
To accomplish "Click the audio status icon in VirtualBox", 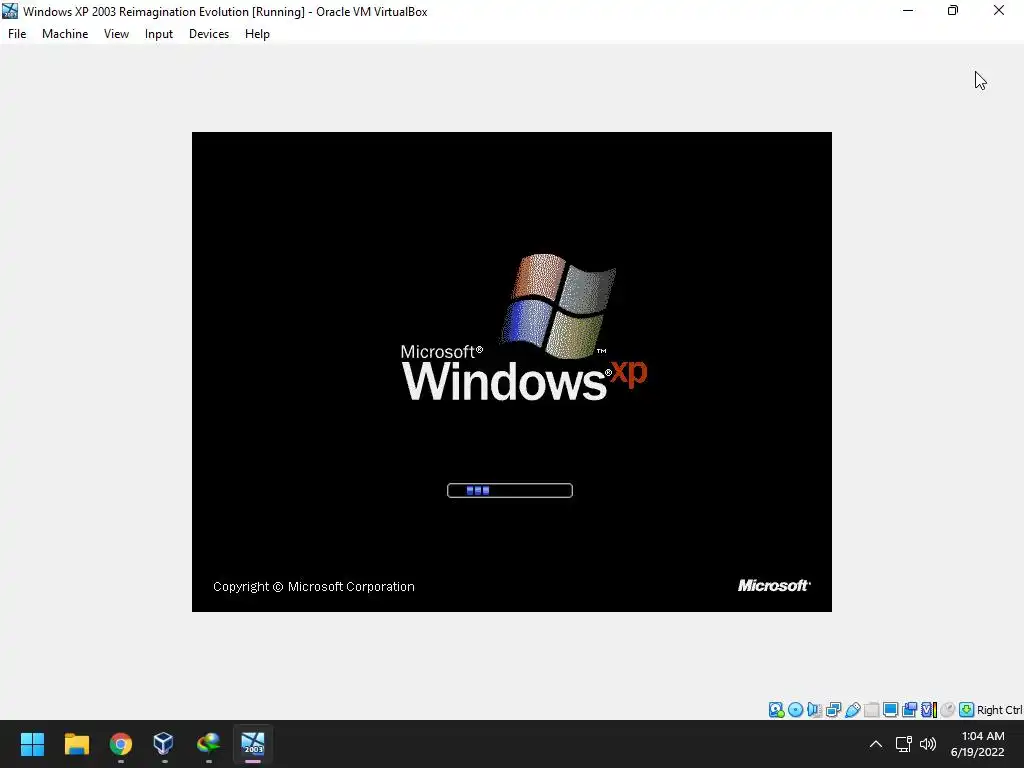I will (x=814, y=710).
